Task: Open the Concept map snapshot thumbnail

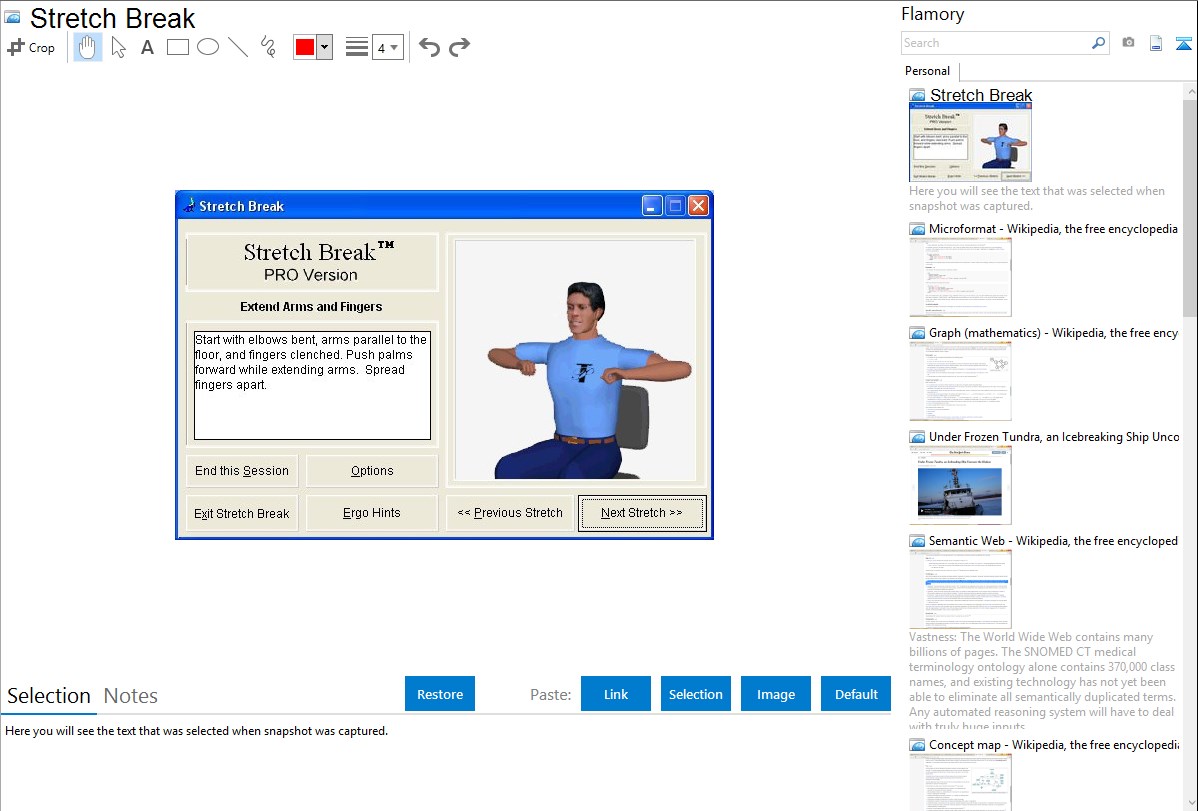Action: (x=960, y=782)
